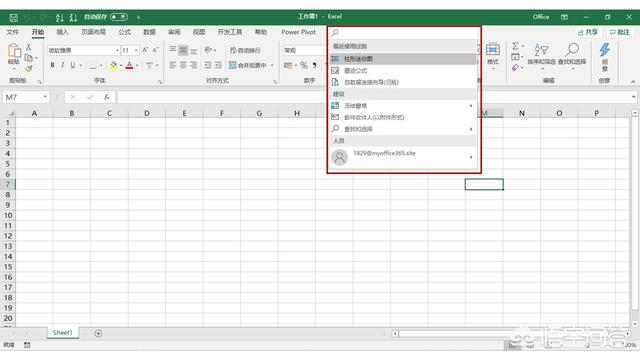Activate the Format Painter brush
Image resolution: width=640 pixels, height=360 pixels.
pyautogui.click(x=29, y=69)
